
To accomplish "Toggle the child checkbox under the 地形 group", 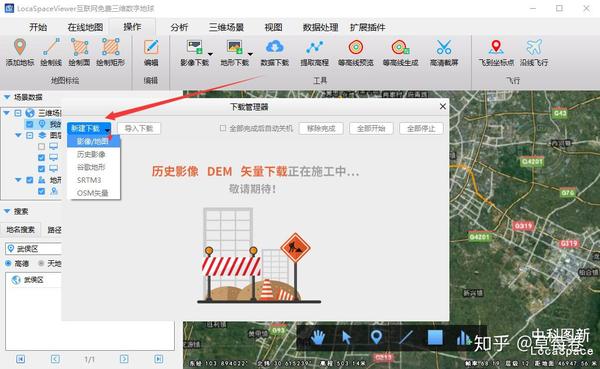I will coord(41,191).
